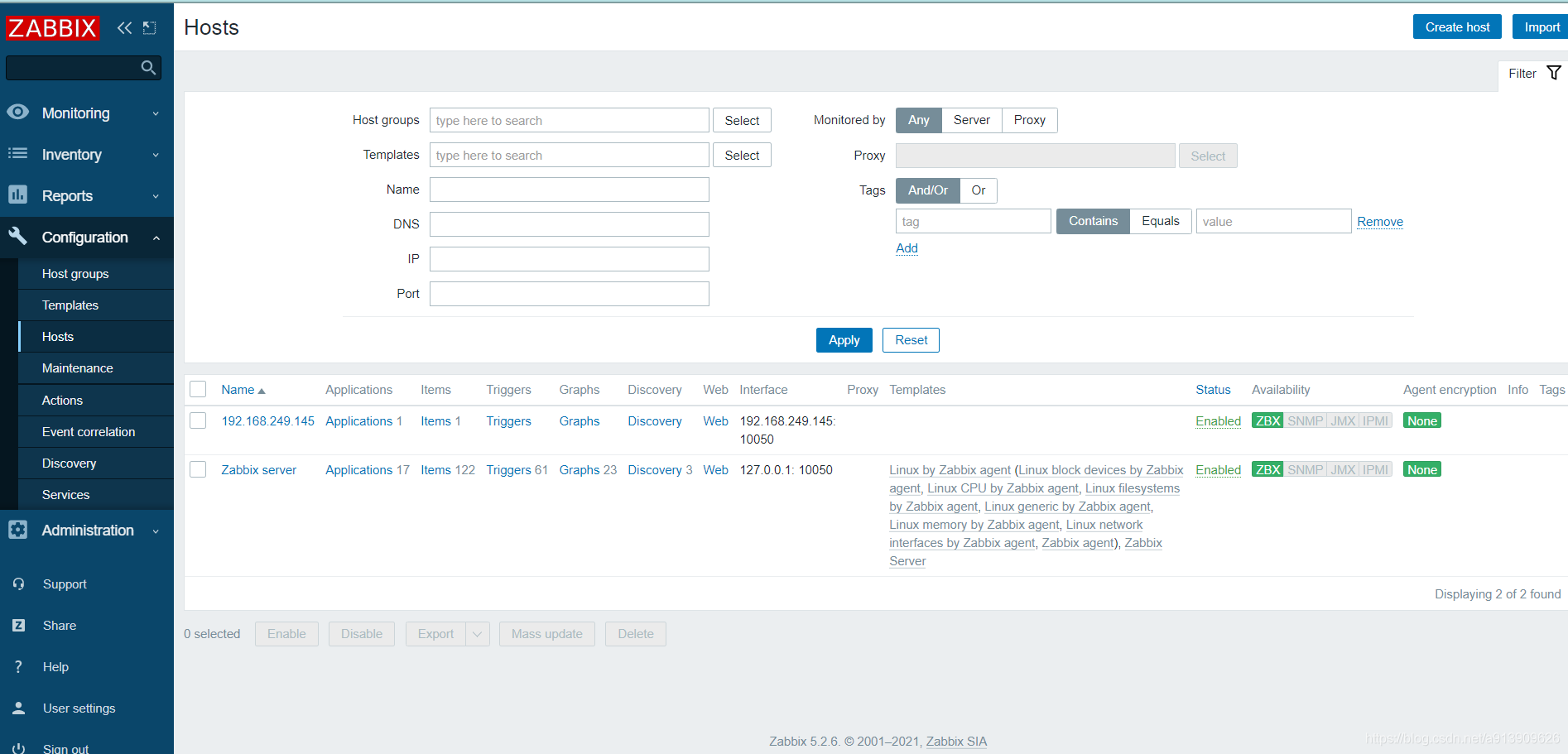Viewport: 1568px width, 754px height.
Task: Toggle the sidebar hide/kiosk icon
Action: point(150,28)
